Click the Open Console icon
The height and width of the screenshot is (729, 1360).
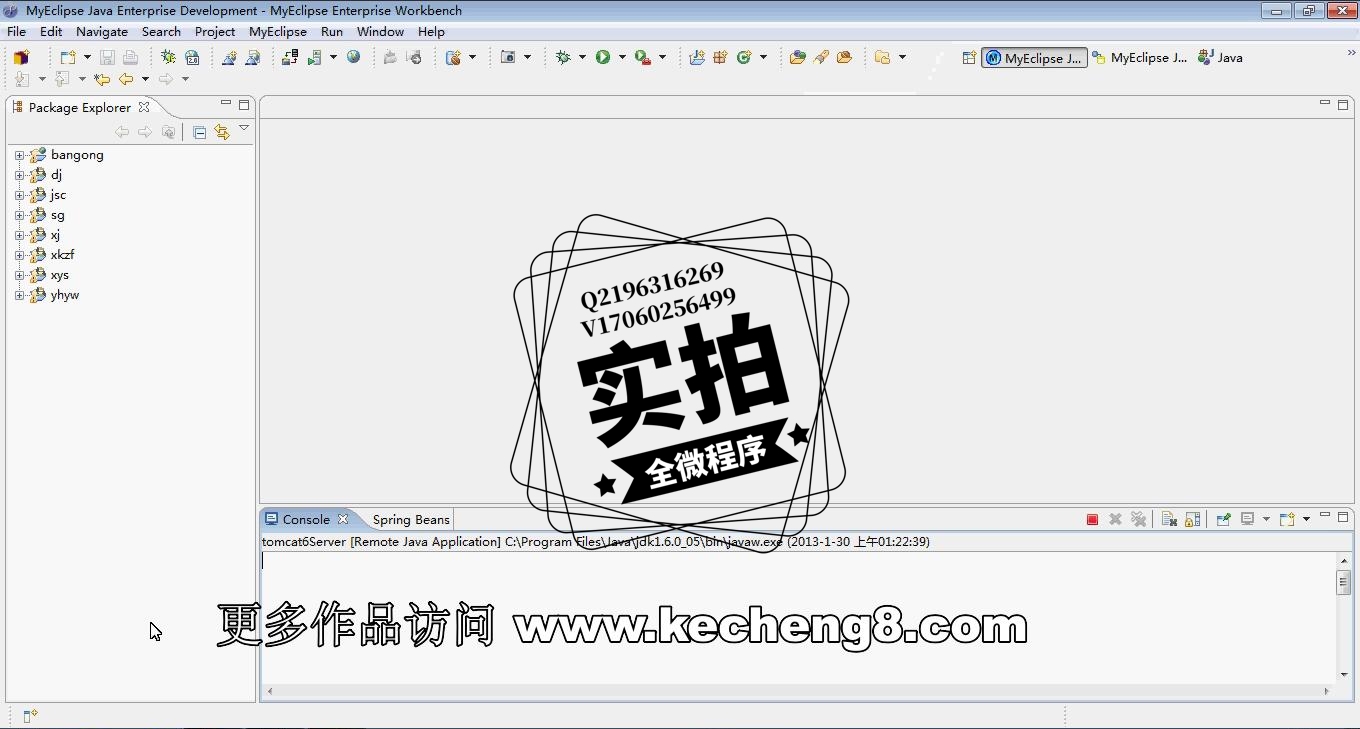pyautogui.click(x=1287, y=519)
